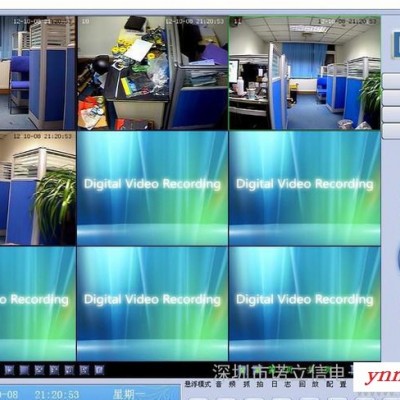Pick the fifth screen-layout icon in toolbar
This screenshot has width=400, height=400.
69,370
